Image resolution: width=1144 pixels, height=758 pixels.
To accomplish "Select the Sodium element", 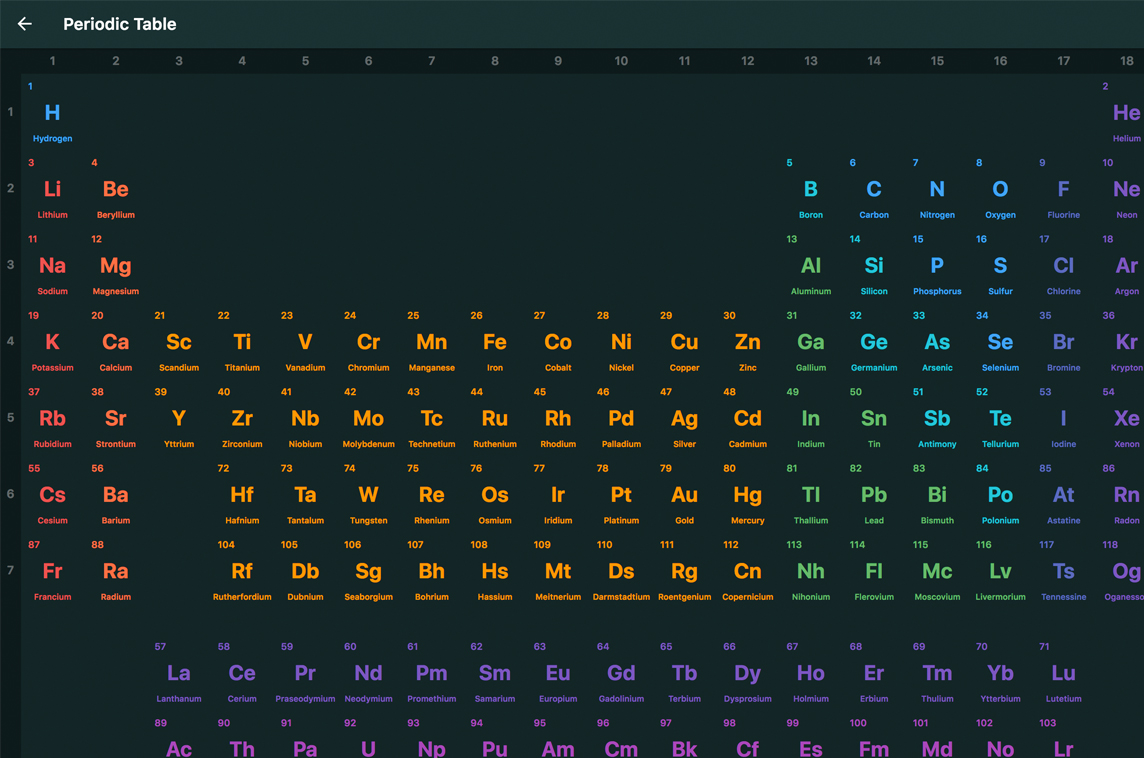I will (53, 266).
